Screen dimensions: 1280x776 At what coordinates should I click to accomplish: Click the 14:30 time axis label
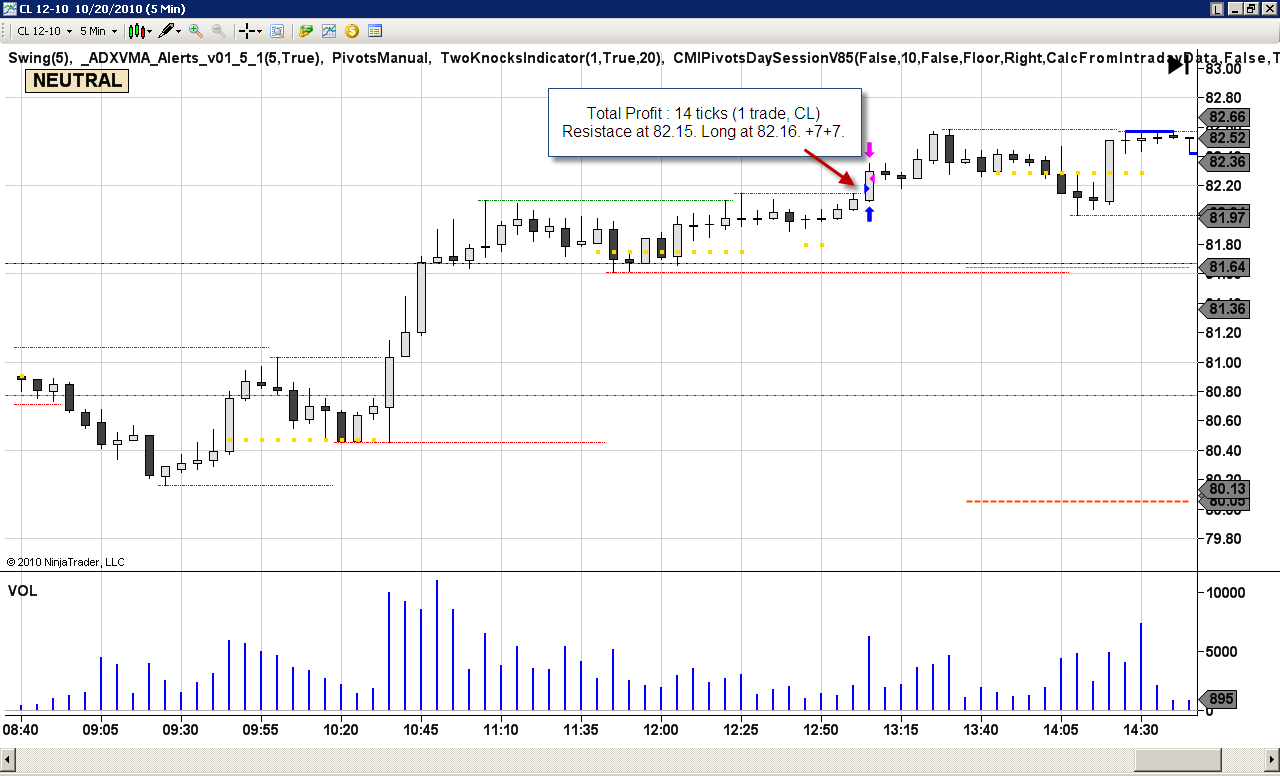pos(1141,730)
